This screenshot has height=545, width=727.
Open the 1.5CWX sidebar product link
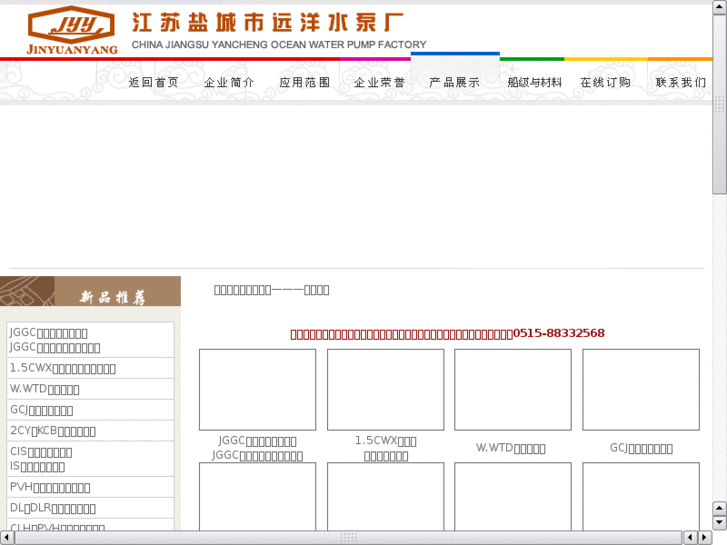click(x=63, y=368)
